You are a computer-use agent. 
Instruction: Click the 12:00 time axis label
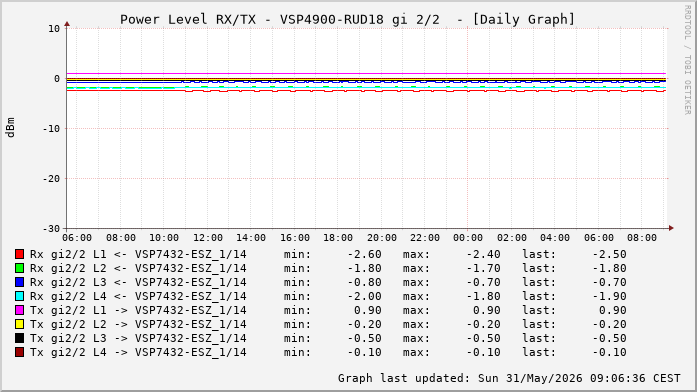208,238
